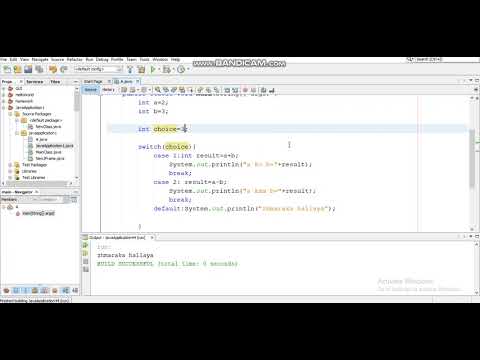Screen dimensions: 480x360
Task: Click the rightmost Navigator filter icon at bottom
Action: [x=75, y=291]
